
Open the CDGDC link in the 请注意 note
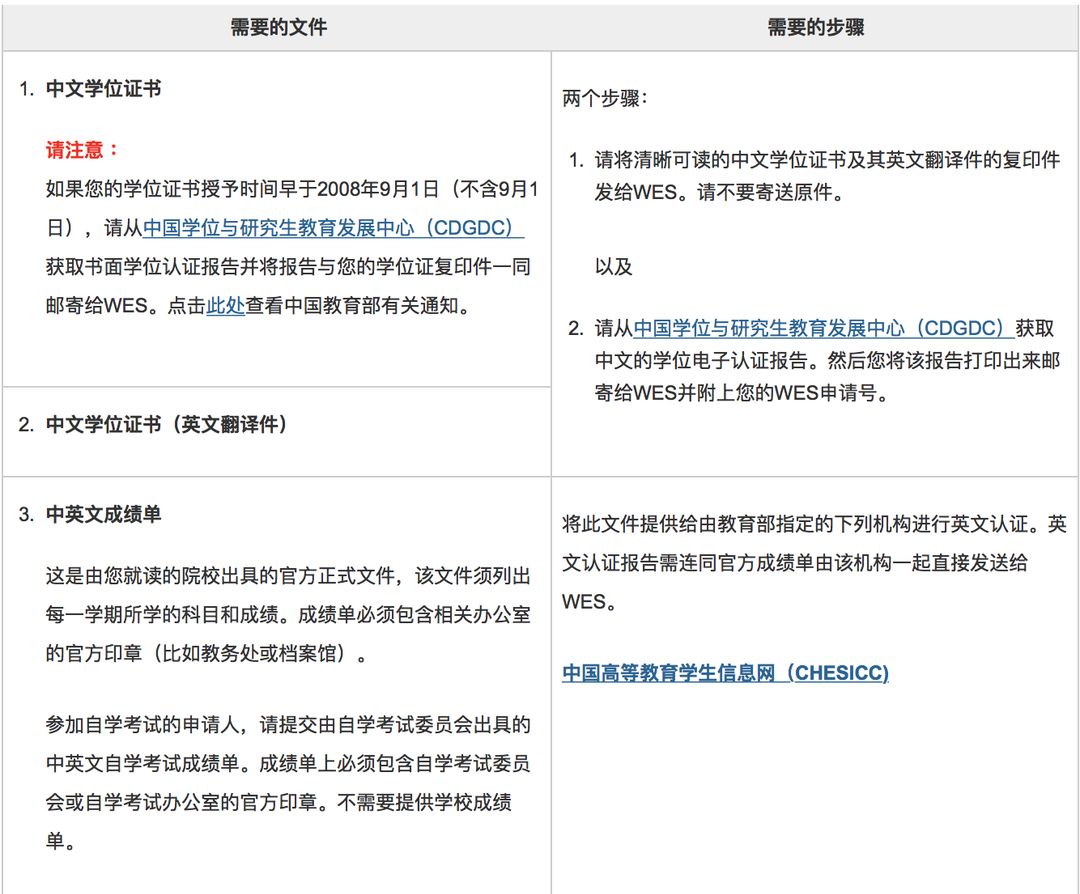[x=333, y=228]
